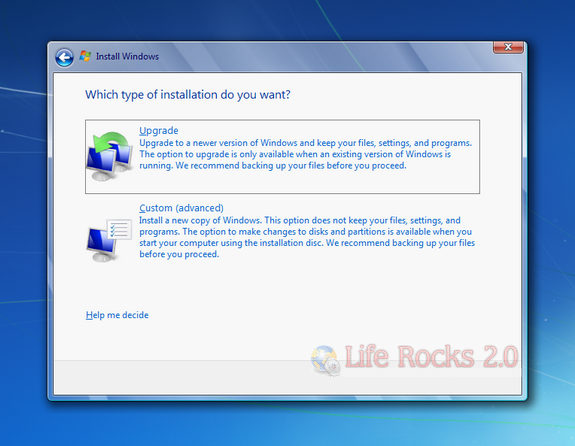Click 'Which type of installation do you want?' heading

coord(188,95)
